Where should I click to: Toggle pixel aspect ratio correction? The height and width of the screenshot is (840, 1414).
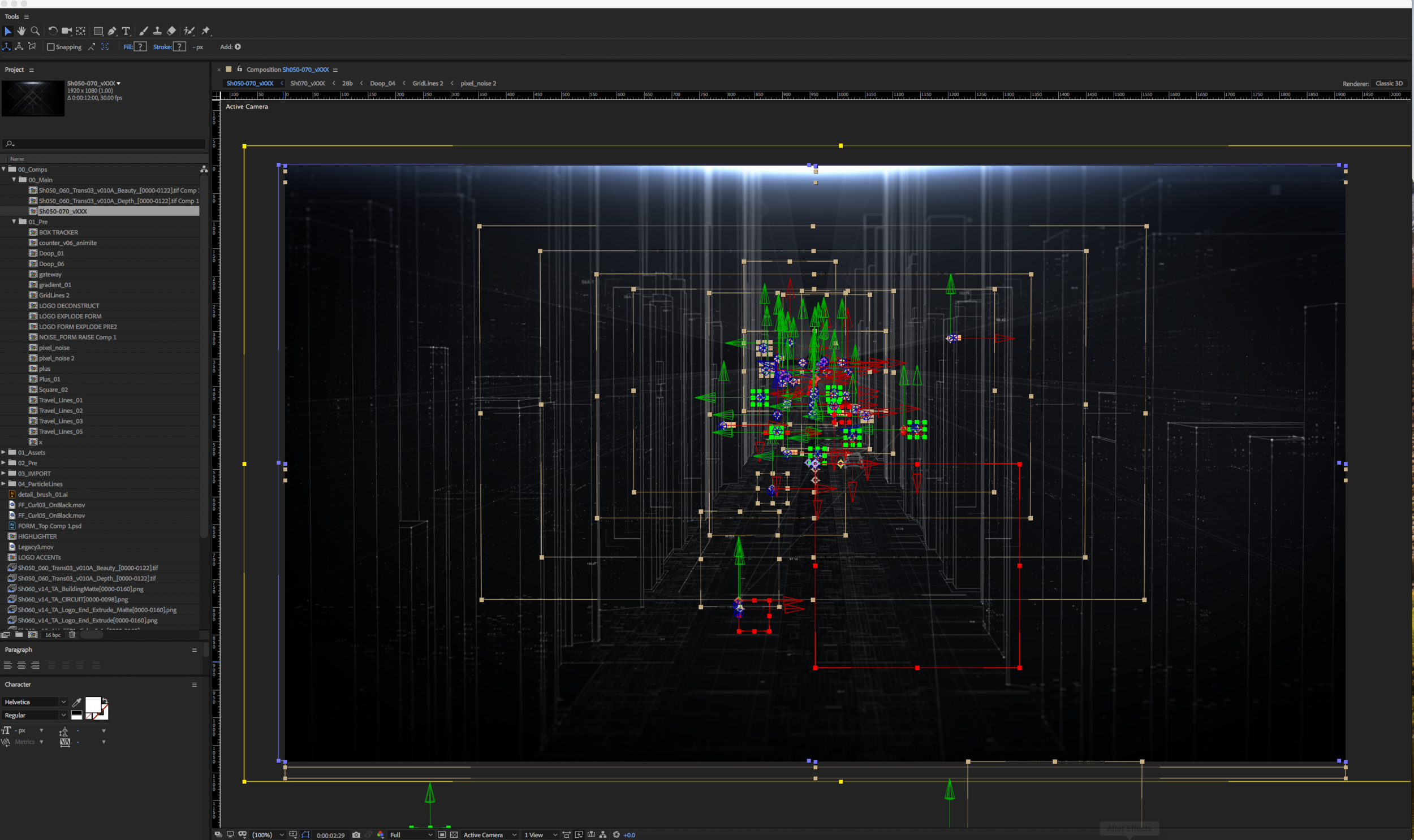[x=566, y=835]
